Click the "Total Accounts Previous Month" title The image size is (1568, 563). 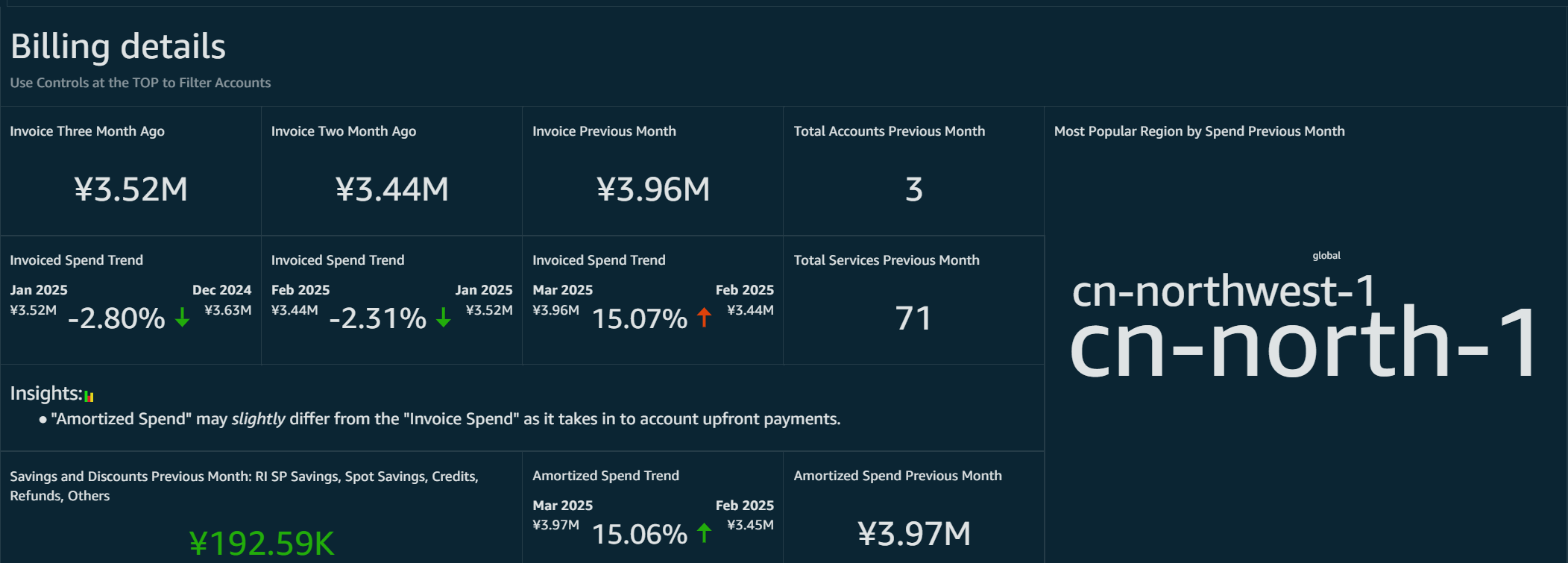pos(890,131)
